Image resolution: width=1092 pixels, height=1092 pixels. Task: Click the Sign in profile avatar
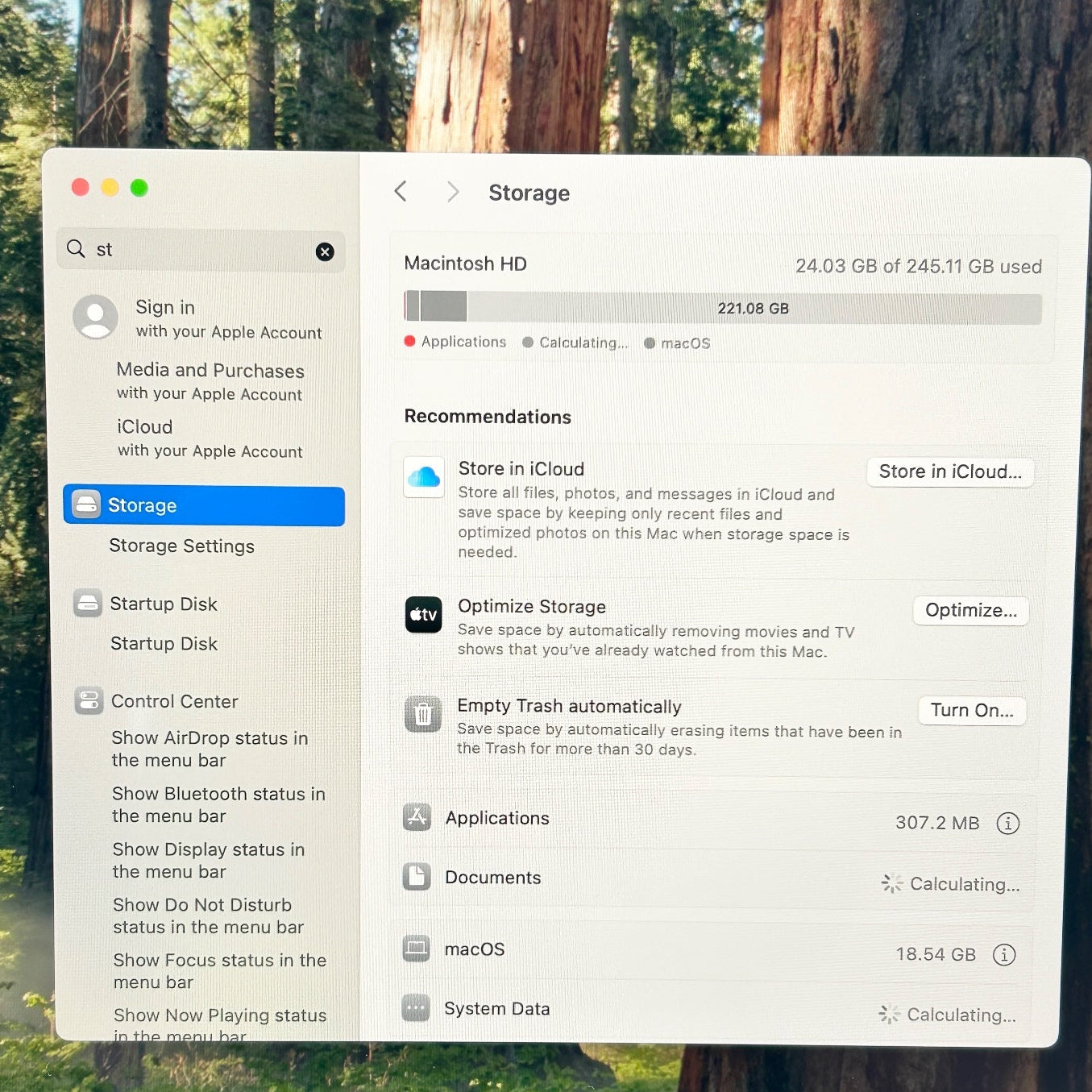(96, 317)
